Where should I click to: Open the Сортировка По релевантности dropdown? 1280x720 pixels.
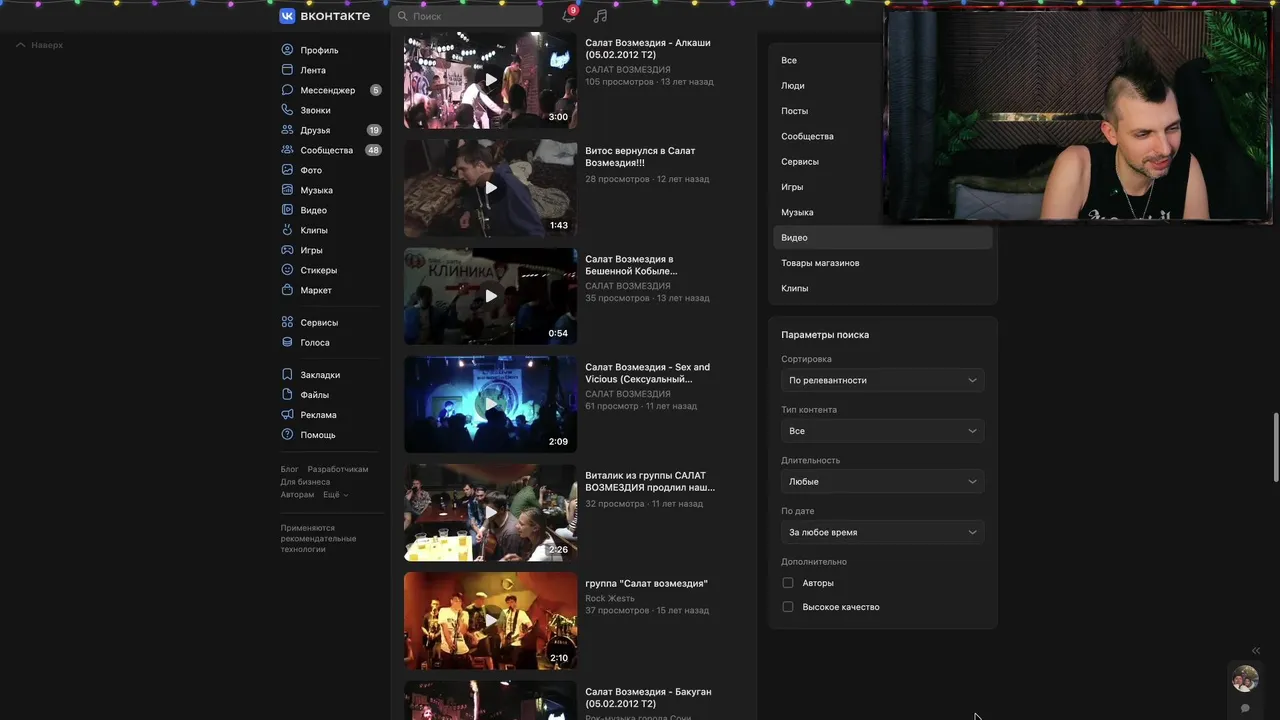(x=883, y=380)
